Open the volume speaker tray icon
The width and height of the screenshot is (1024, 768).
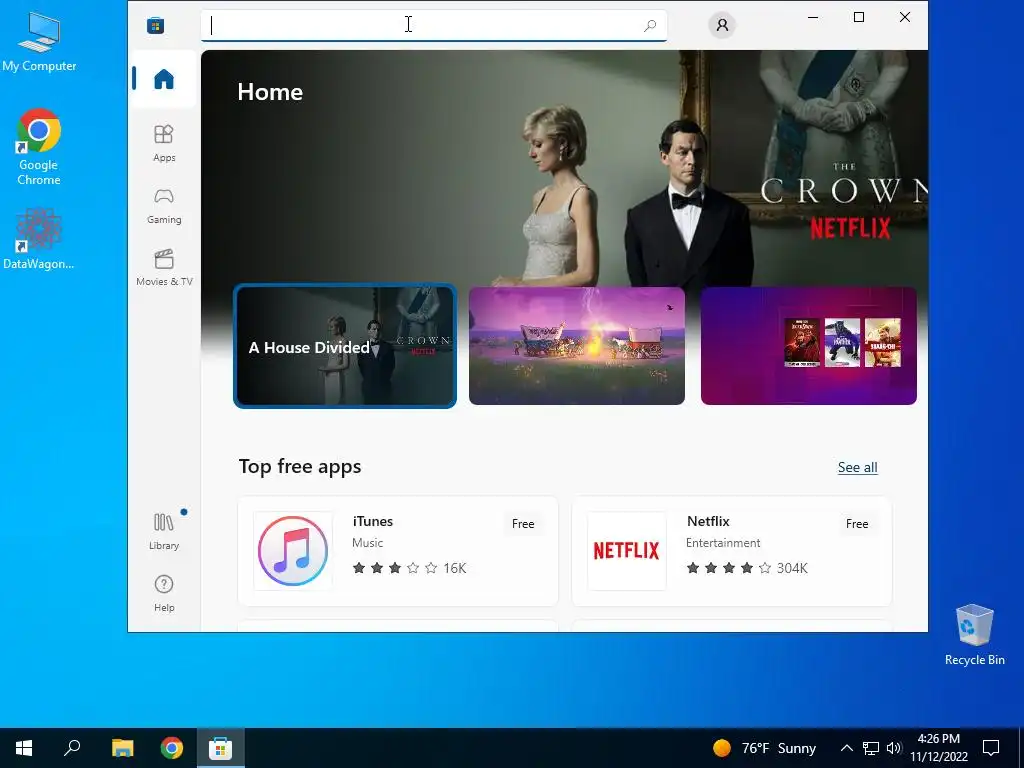point(894,748)
